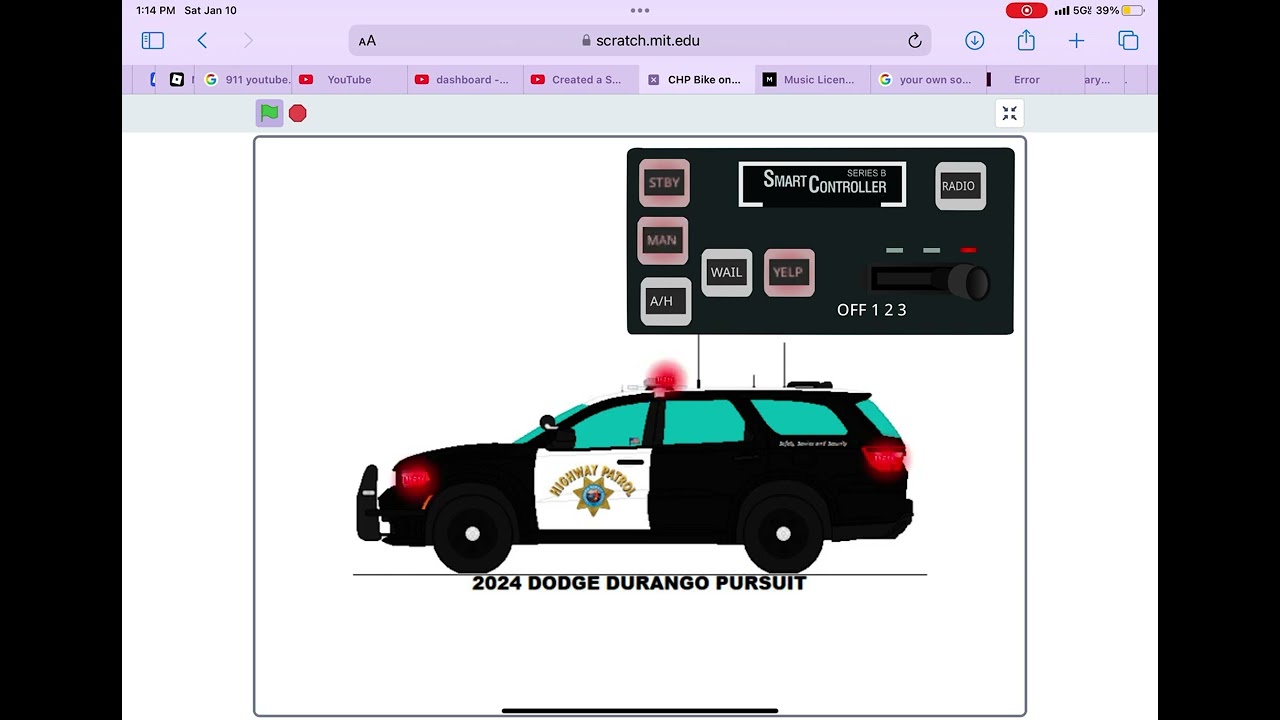Screen dimensions: 1280x720
Task: Show Safari sidebar panel
Action: 153,40
